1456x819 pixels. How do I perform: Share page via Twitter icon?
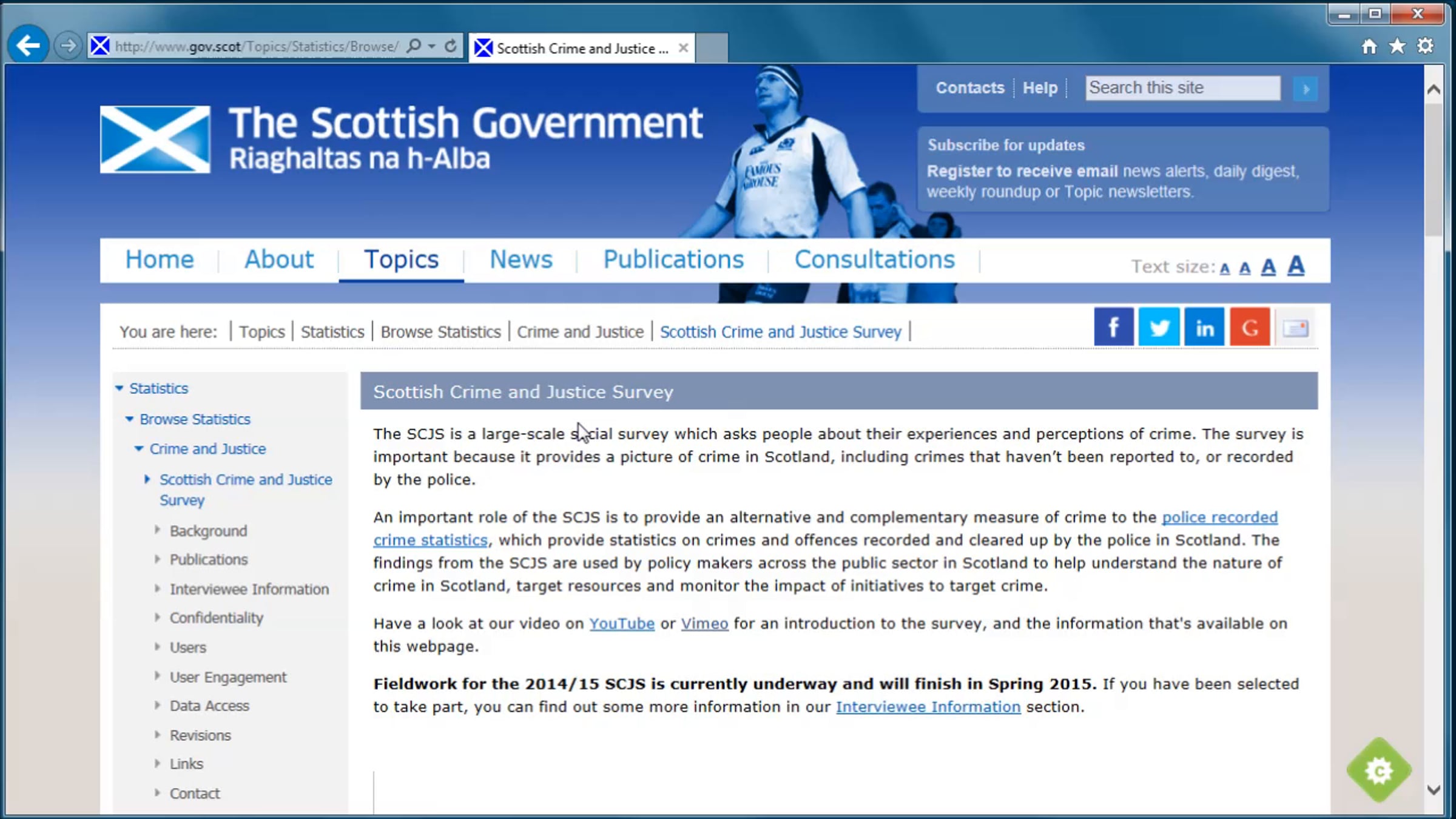click(1159, 328)
